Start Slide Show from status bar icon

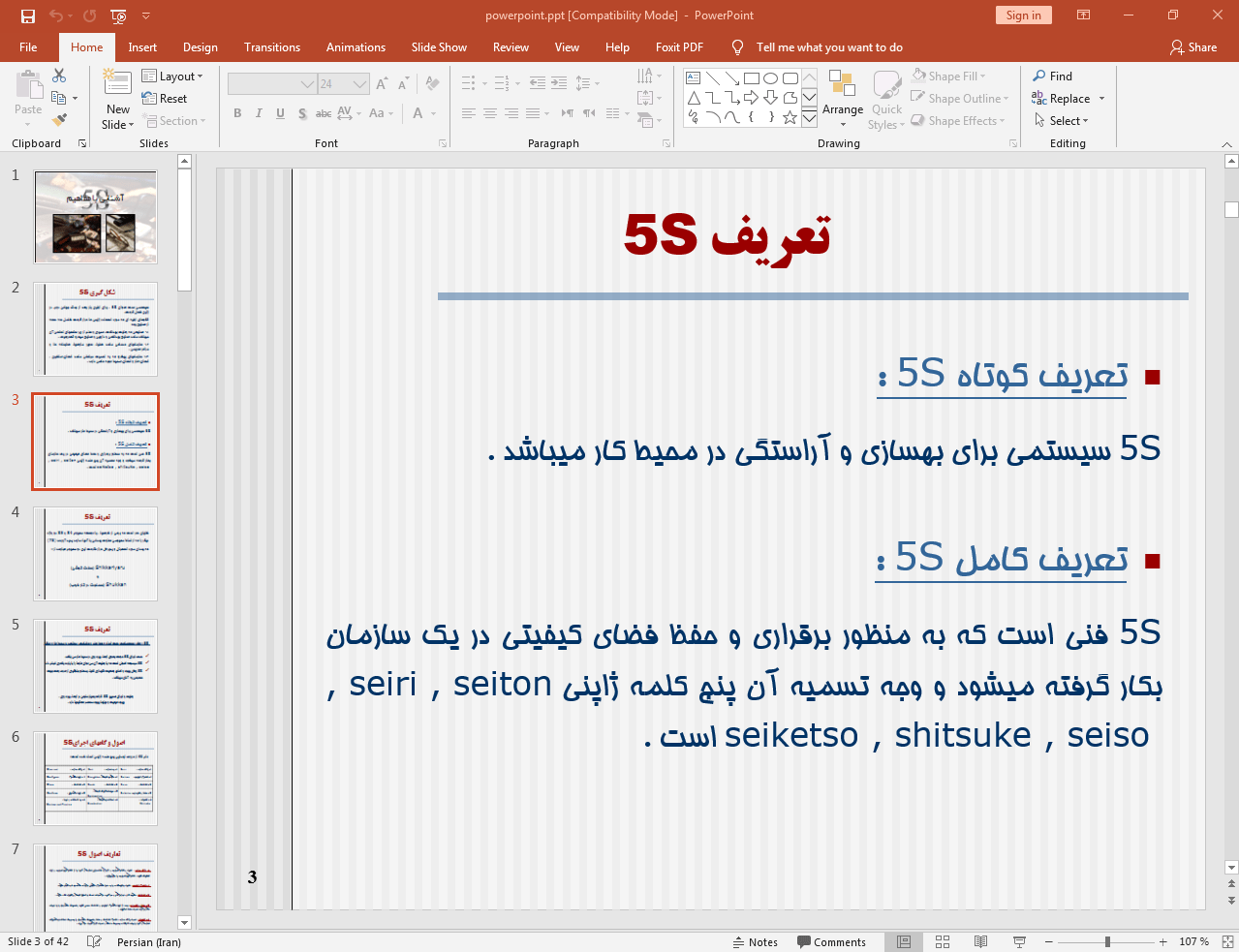coord(1019,941)
